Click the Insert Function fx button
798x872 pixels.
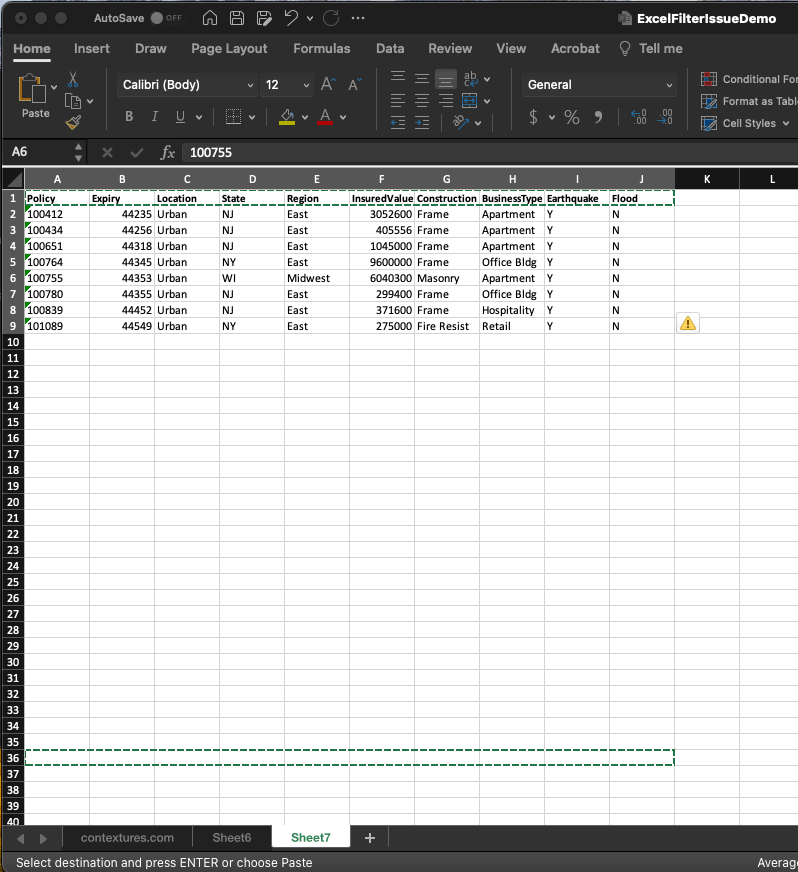click(x=167, y=152)
